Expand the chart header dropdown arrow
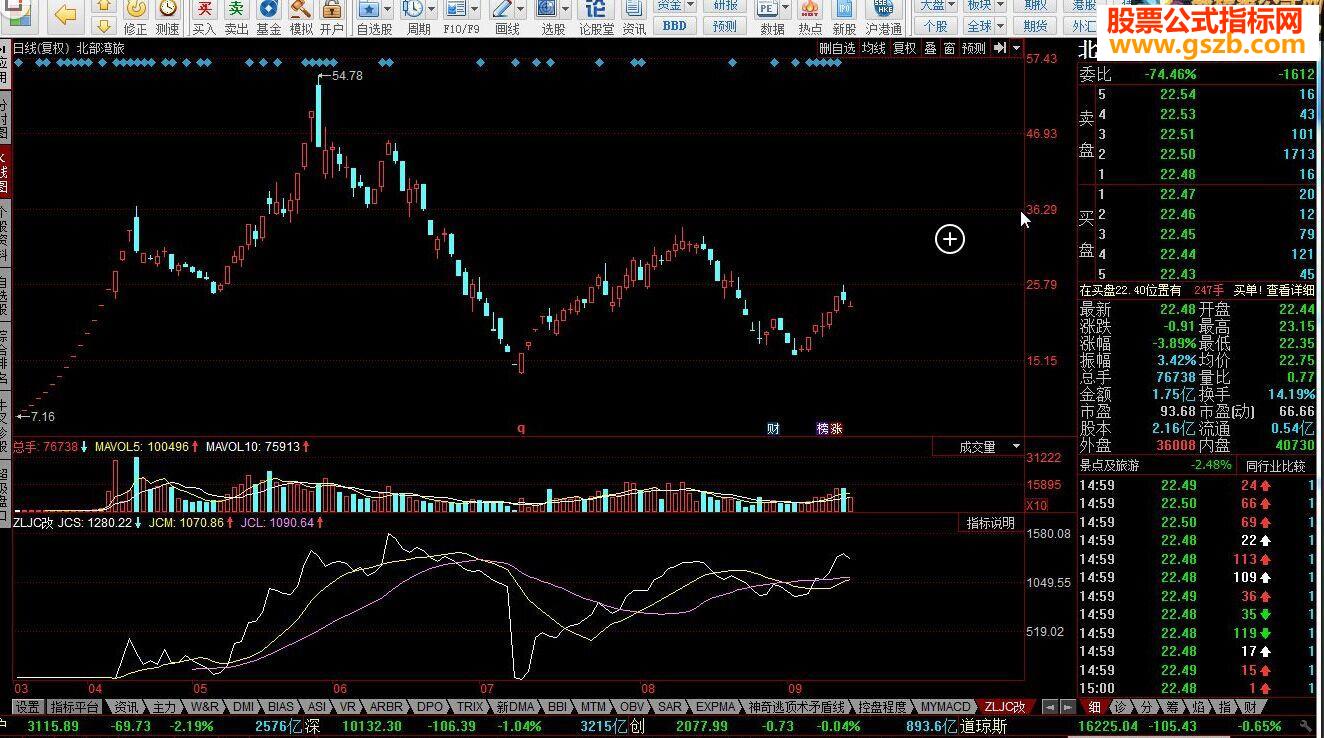This screenshot has width=1324, height=738. point(1016,48)
